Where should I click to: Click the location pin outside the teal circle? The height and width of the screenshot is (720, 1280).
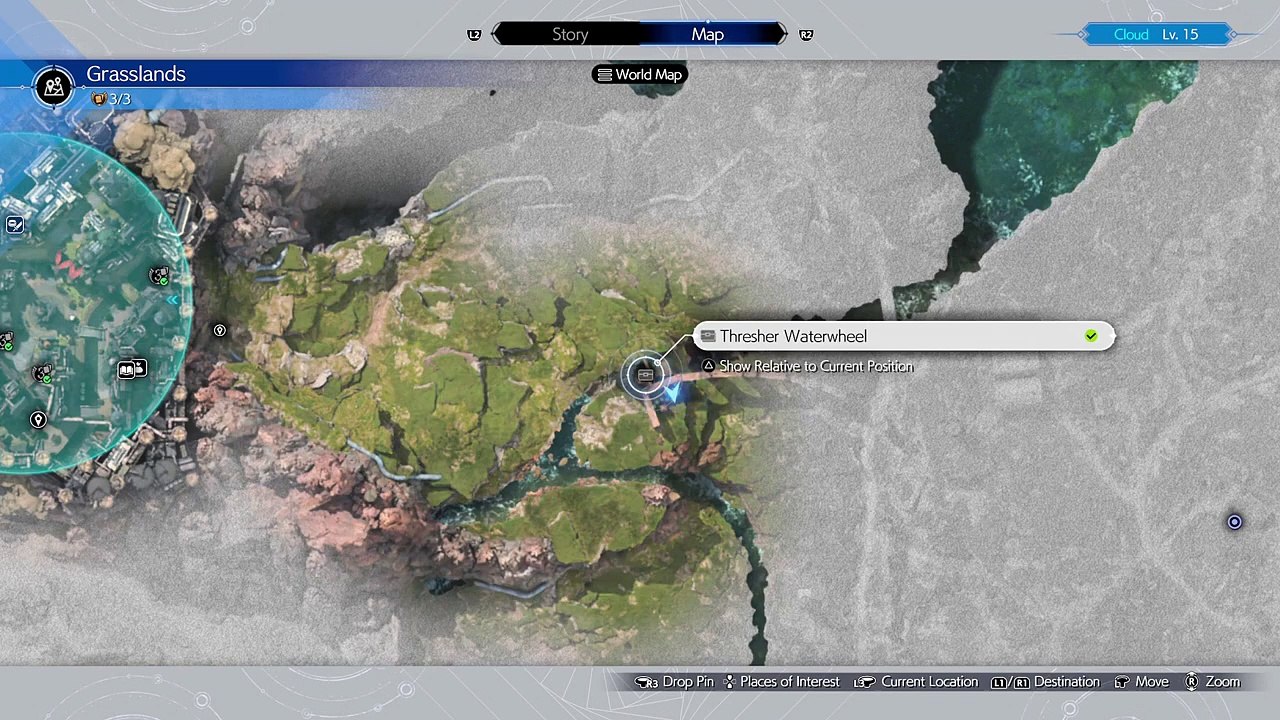(x=220, y=330)
